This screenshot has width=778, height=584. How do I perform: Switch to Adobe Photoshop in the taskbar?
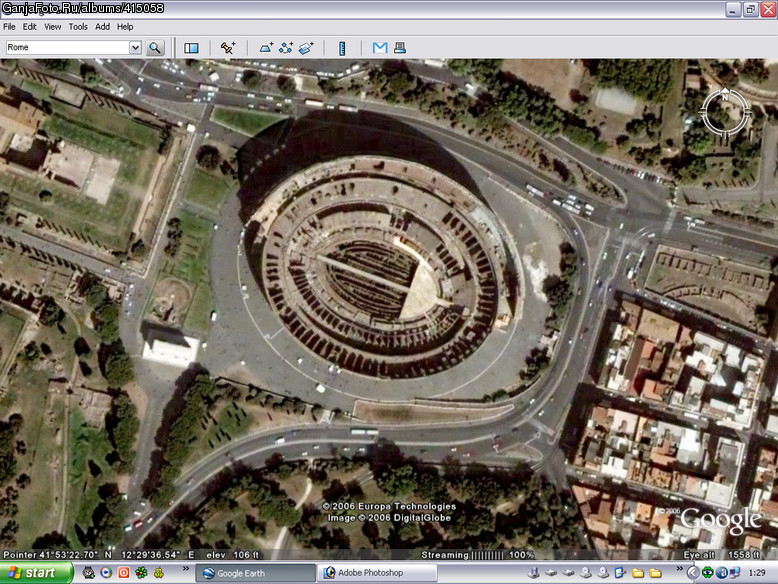pyautogui.click(x=377, y=573)
